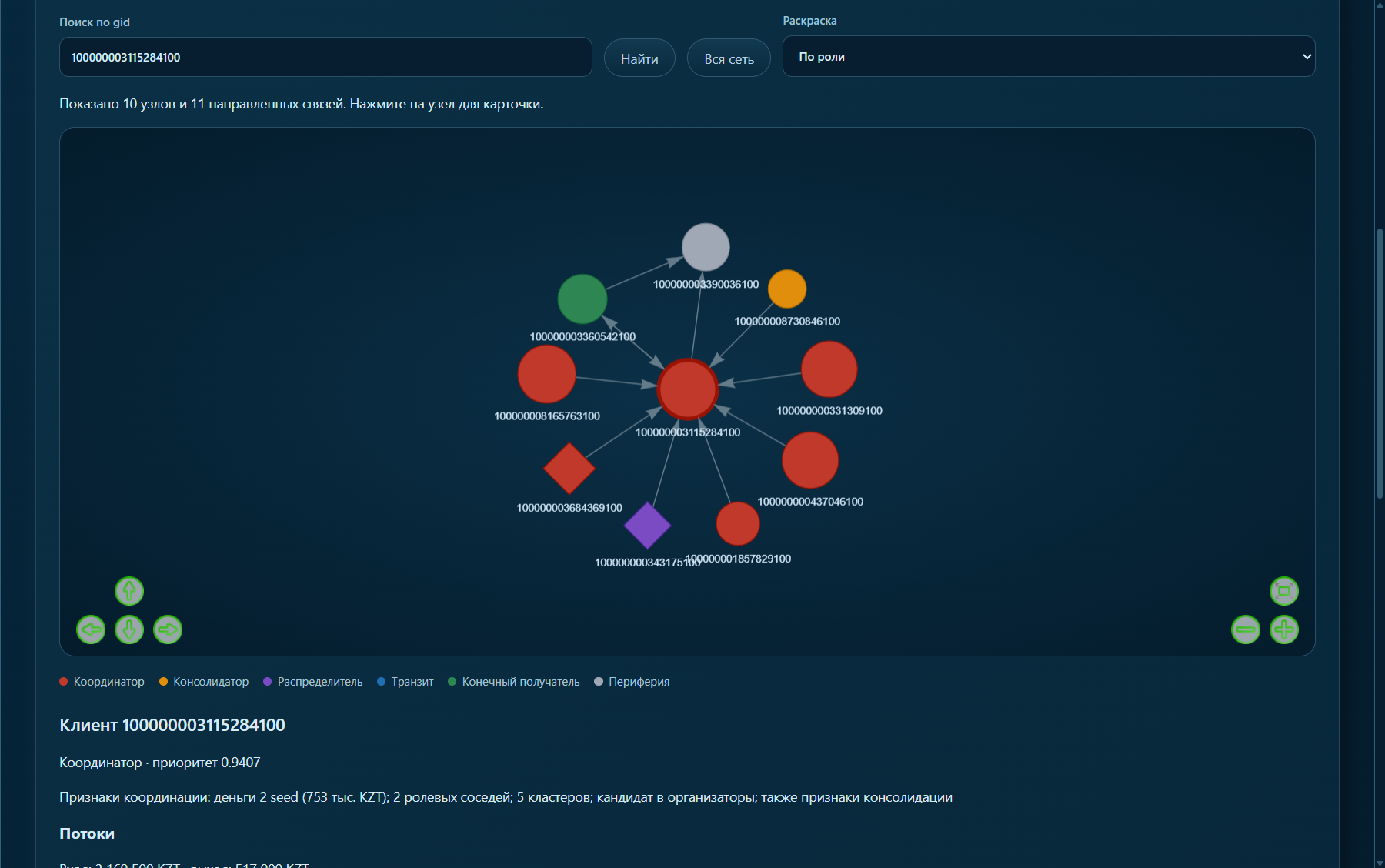The image size is (1385, 868).
Task: Select gray node 100000003390036100
Action: [706, 247]
